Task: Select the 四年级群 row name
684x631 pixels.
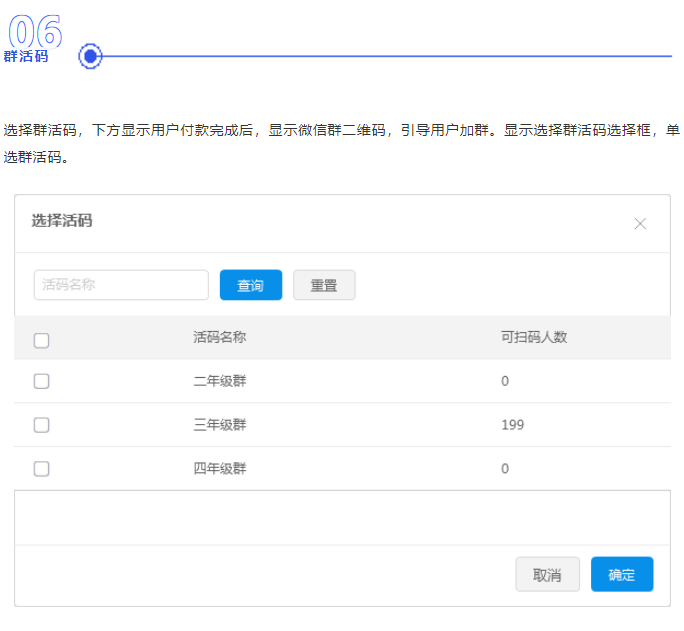Action: coord(220,469)
